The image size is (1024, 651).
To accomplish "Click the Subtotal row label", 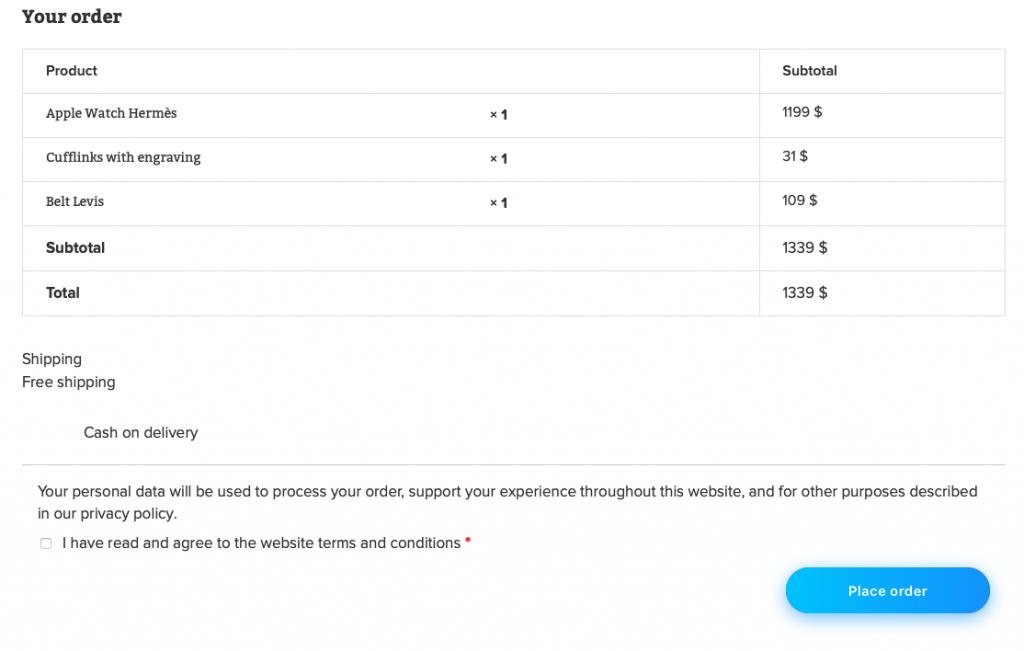I will point(75,247).
